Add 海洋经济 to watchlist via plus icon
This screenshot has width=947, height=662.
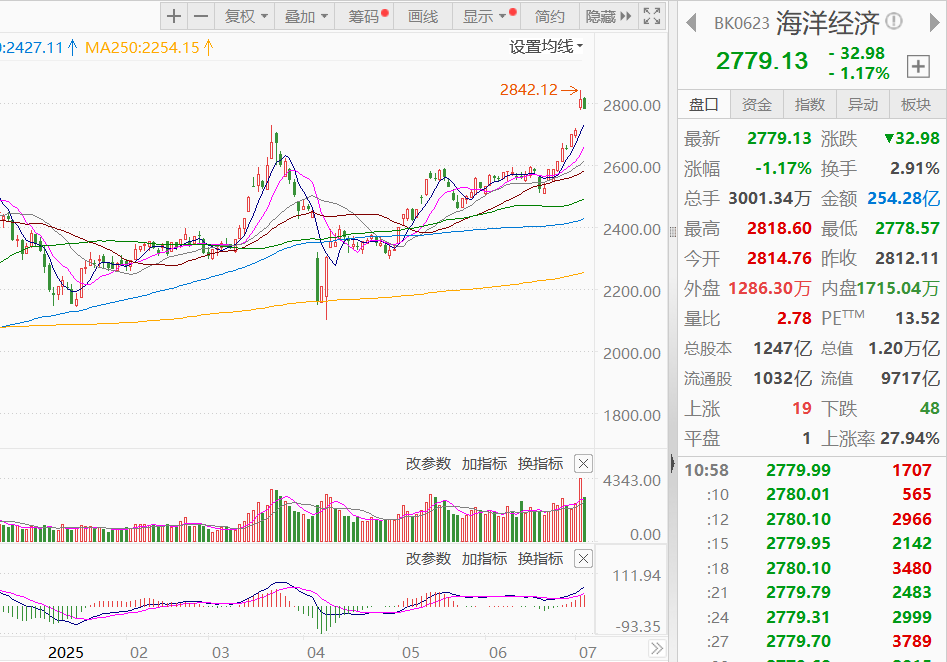[x=917, y=66]
